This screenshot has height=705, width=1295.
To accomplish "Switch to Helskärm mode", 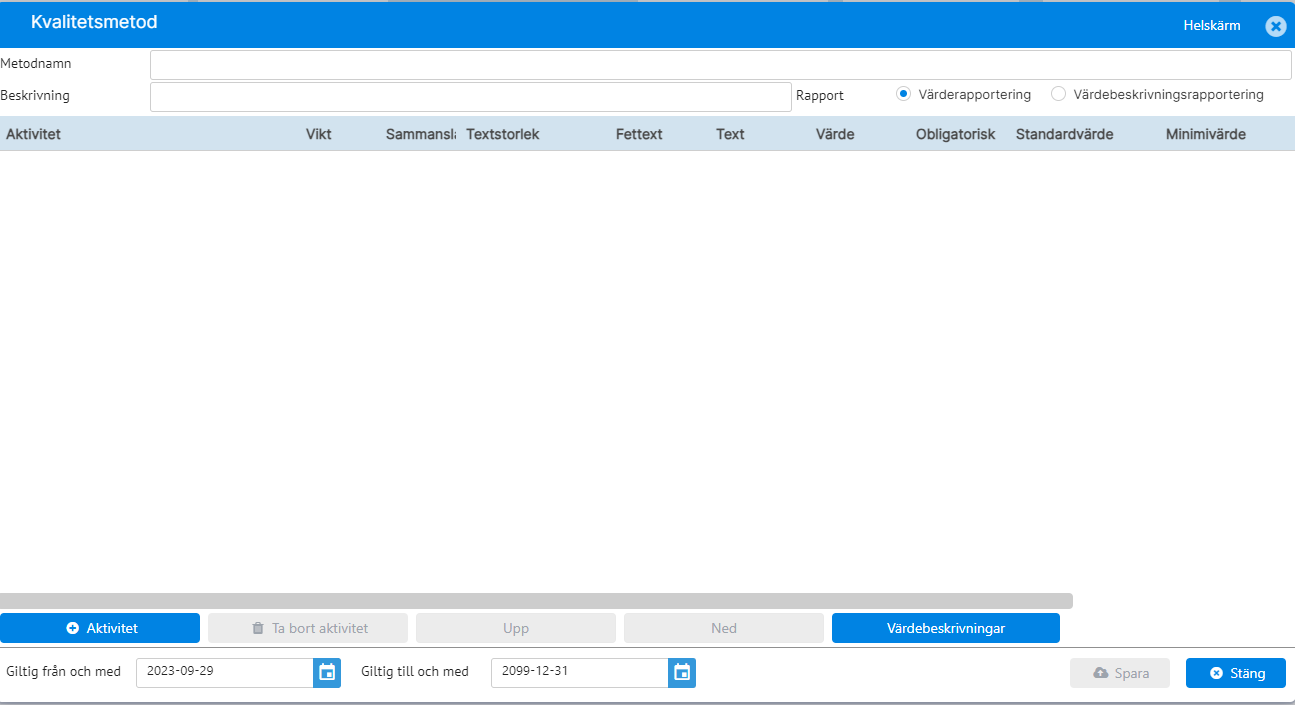I will point(1211,26).
